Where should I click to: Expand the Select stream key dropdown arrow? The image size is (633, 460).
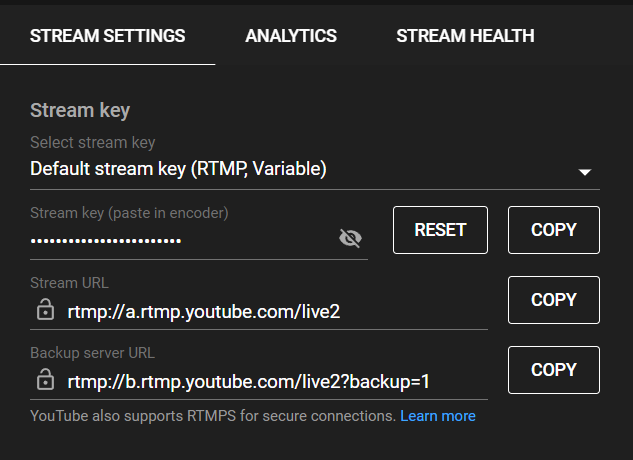pos(585,172)
